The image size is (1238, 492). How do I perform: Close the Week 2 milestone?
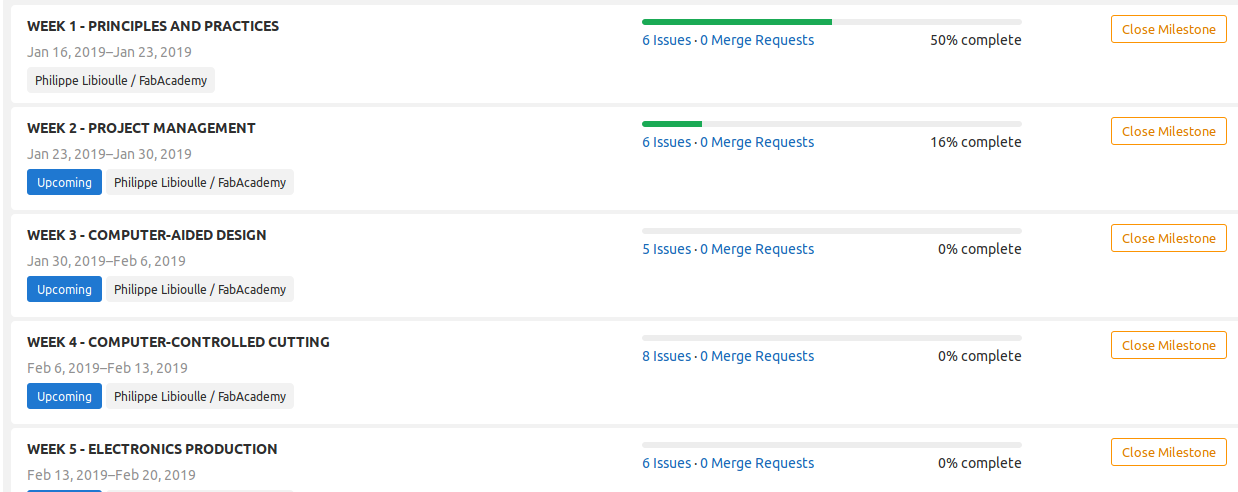(x=1168, y=132)
